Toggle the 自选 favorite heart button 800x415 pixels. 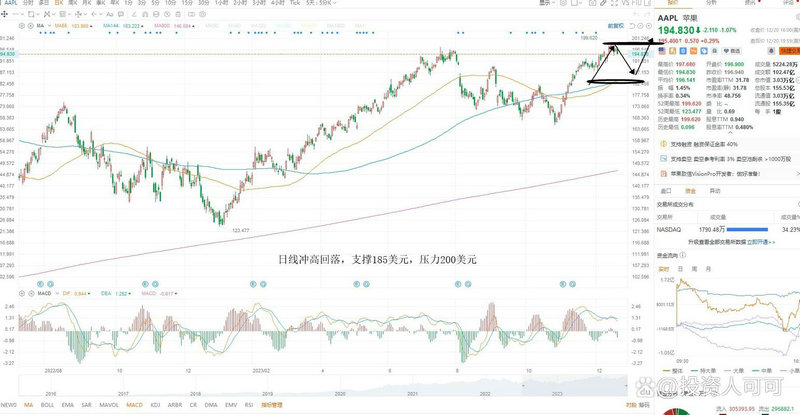tap(732, 51)
